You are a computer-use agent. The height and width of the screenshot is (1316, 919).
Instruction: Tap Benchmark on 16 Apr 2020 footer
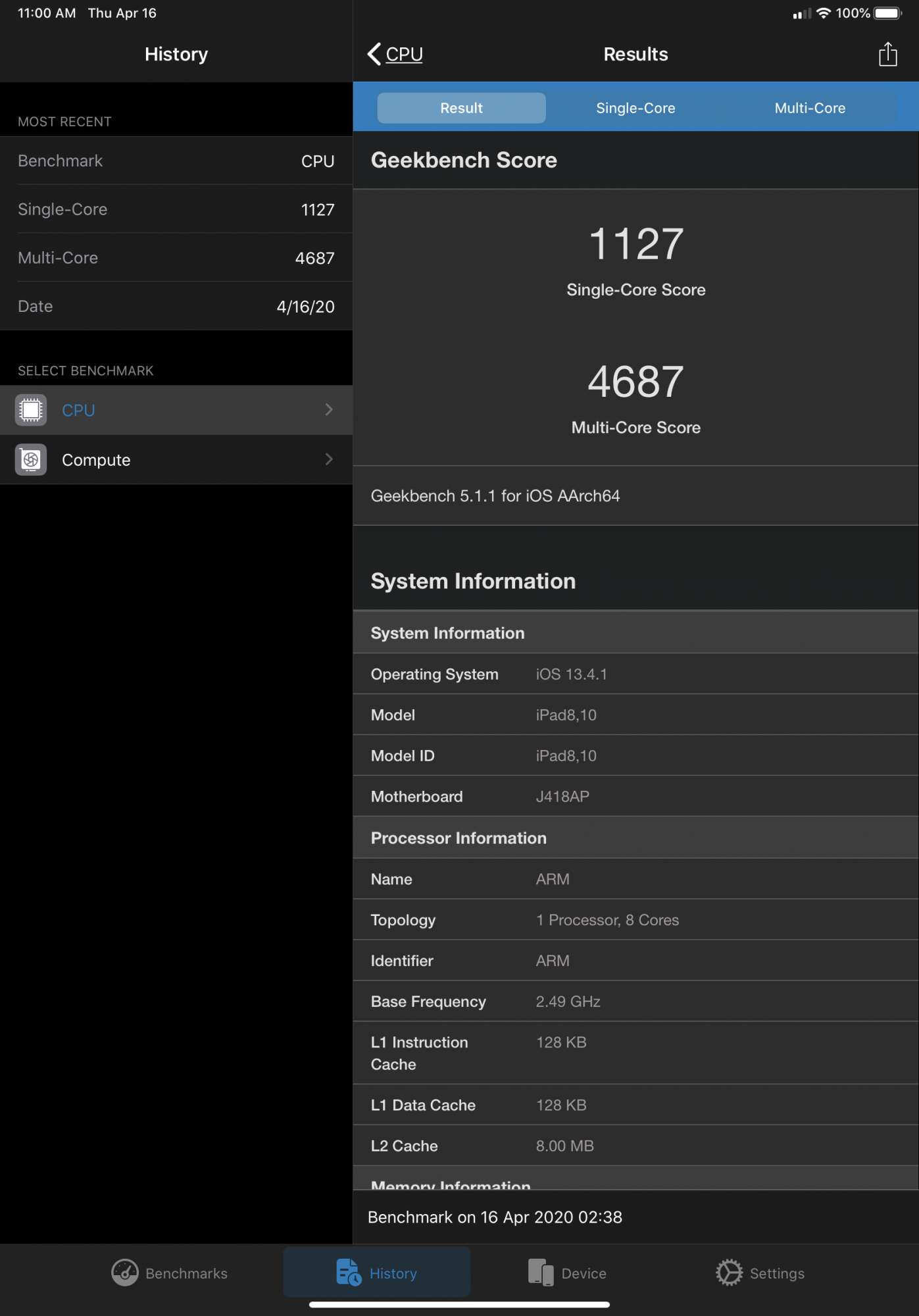point(495,1217)
